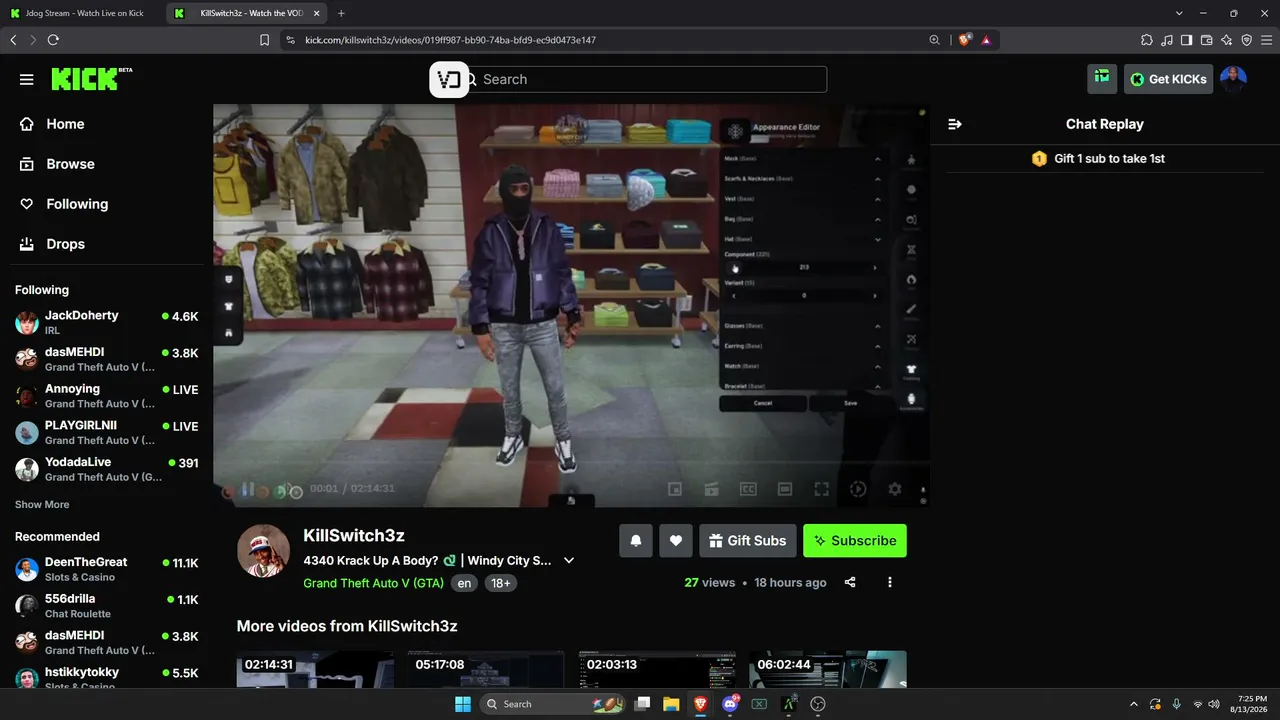Toggle closed captions on the video
Viewport: 1280px width, 720px height.
point(748,489)
